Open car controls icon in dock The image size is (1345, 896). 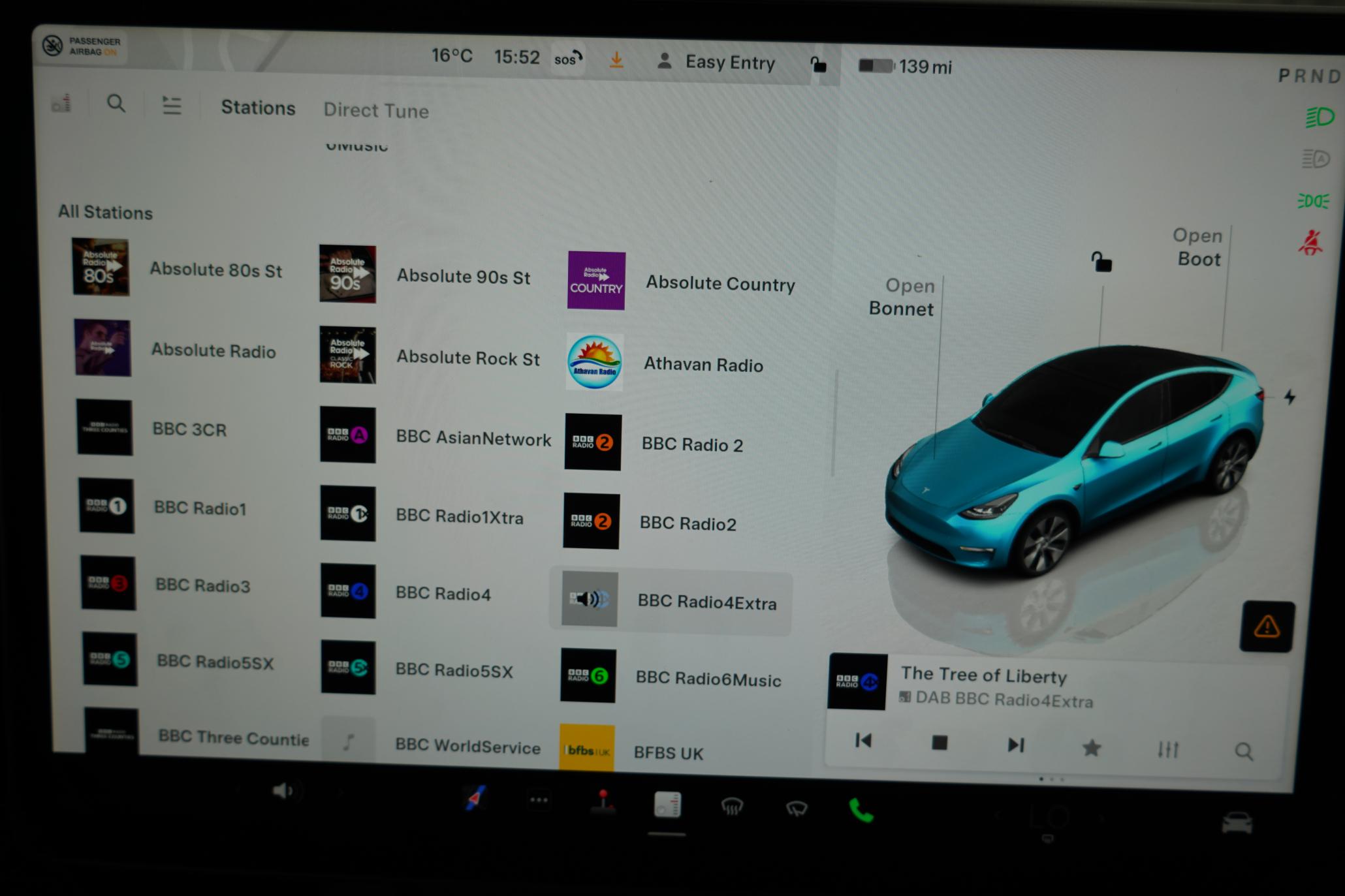[x=1237, y=824]
